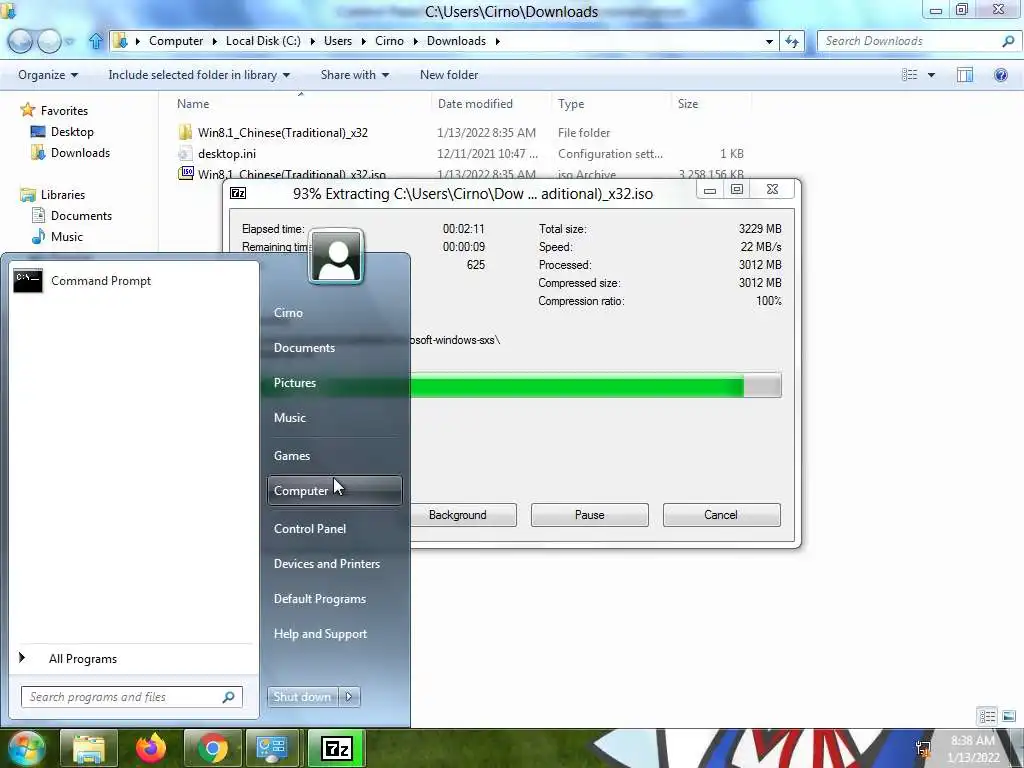Click the search icon in Start menu search box

tap(228, 697)
